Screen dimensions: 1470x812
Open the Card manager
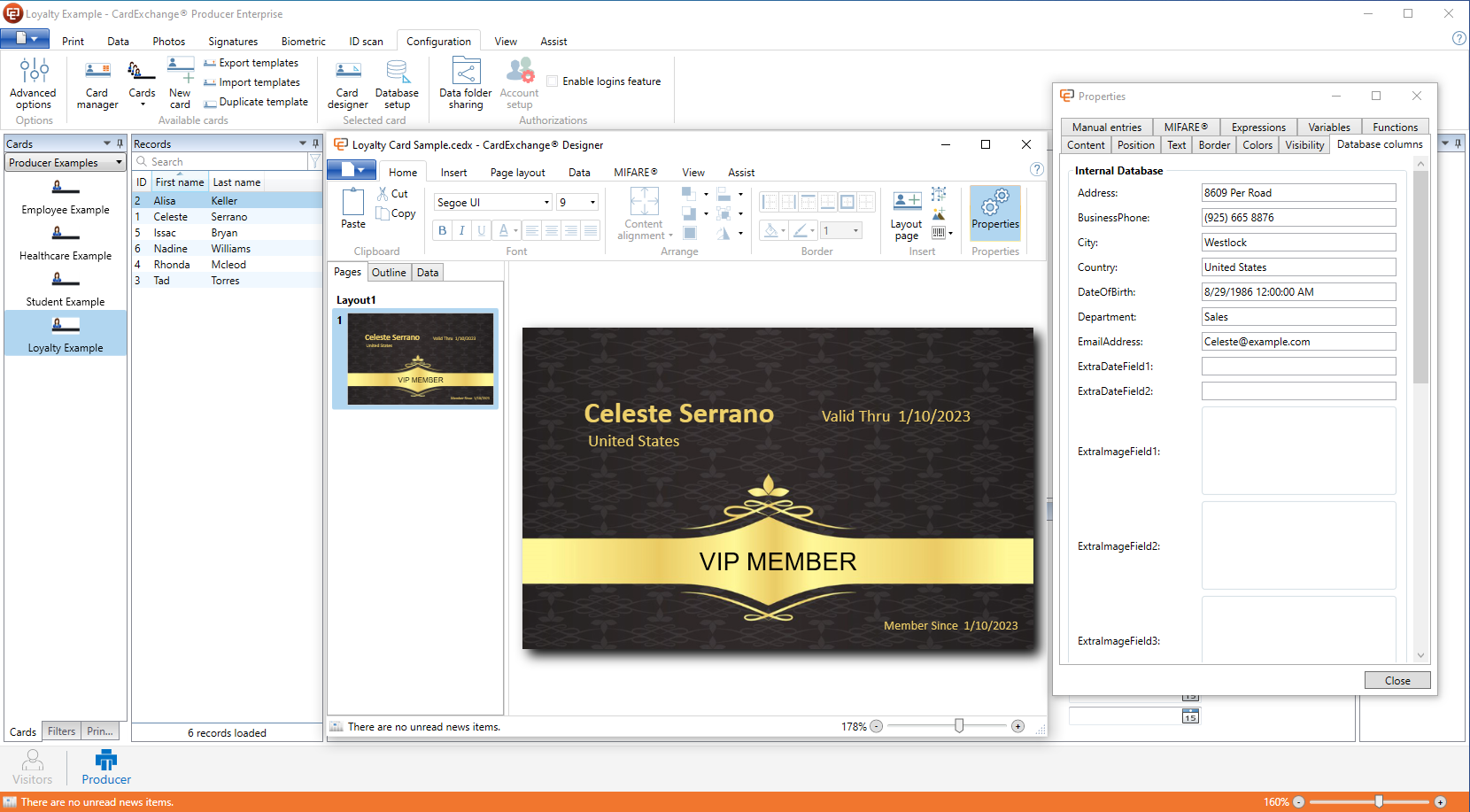click(97, 84)
